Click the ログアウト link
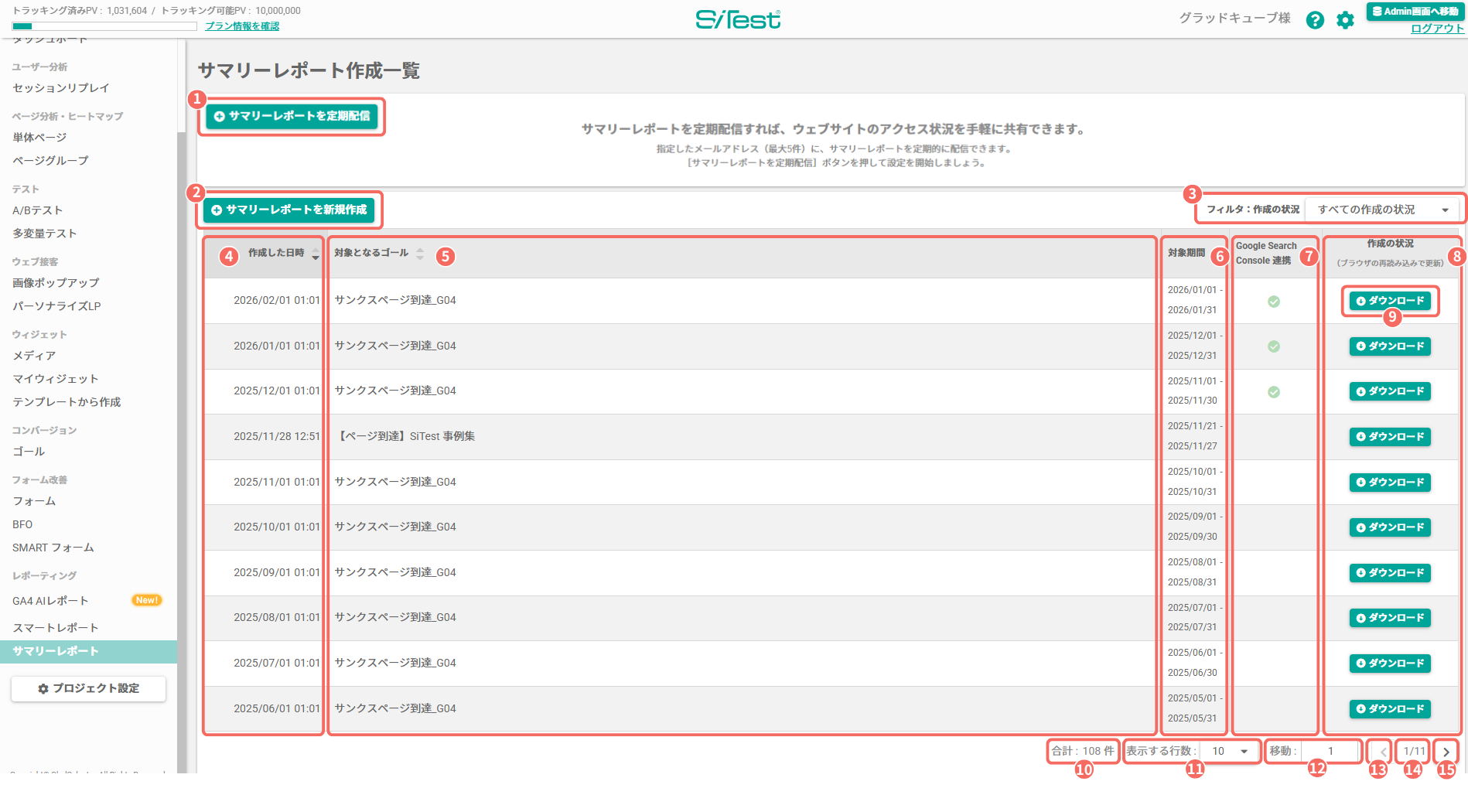The width and height of the screenshot is (1468, 812). click(1437, 29)
